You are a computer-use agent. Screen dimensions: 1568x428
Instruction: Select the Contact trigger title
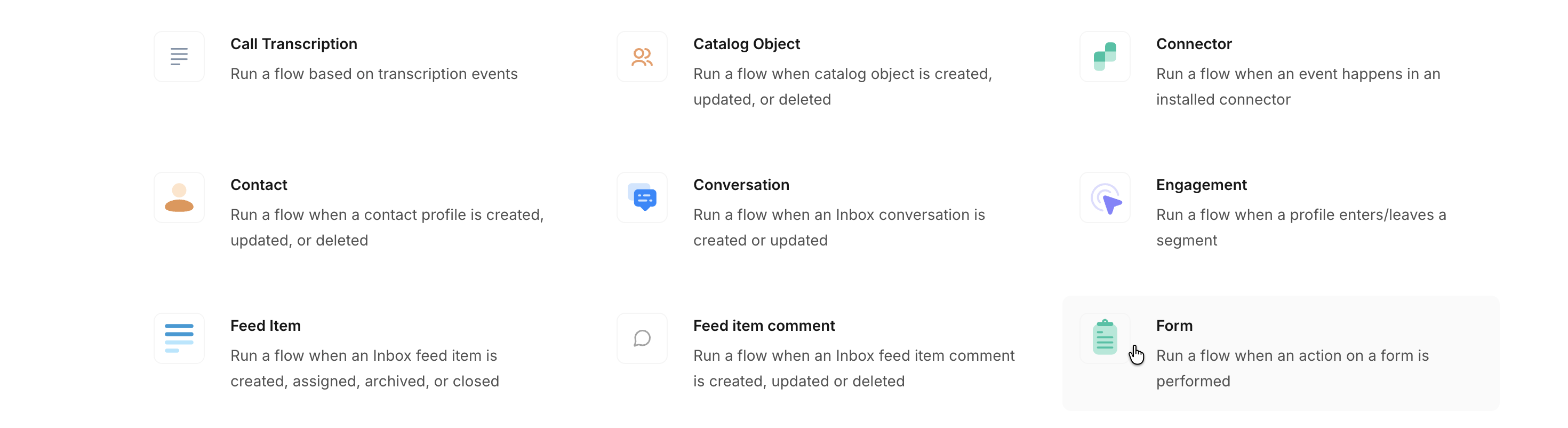259,185
